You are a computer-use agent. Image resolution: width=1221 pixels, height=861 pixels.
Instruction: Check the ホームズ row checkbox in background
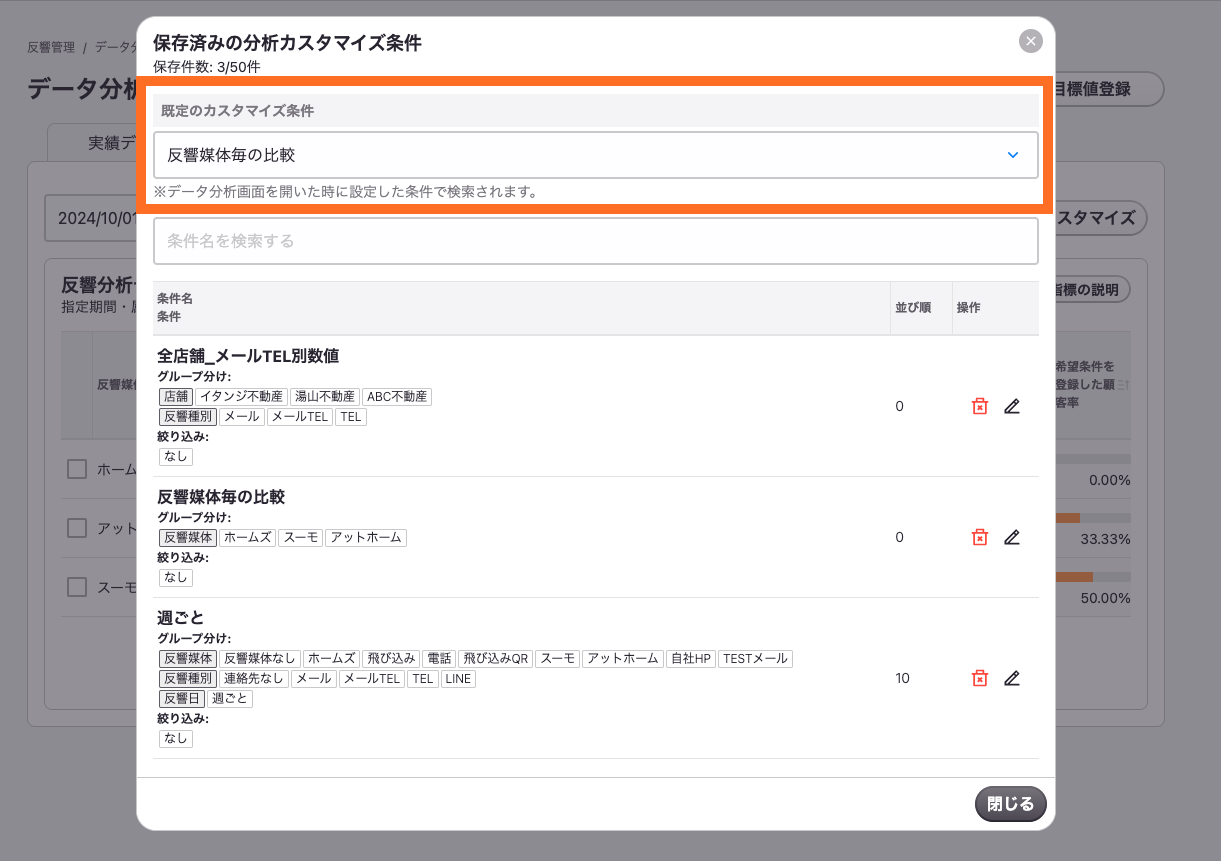click(77, 469)
